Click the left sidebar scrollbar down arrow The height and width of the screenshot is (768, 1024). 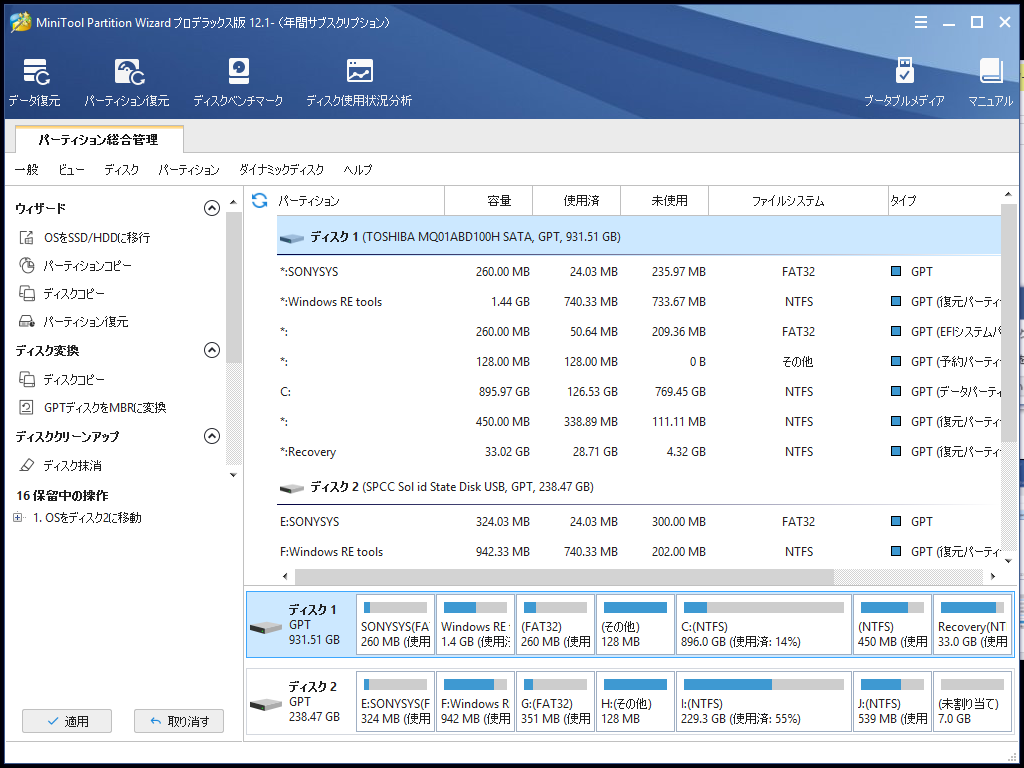click(233, 475)
